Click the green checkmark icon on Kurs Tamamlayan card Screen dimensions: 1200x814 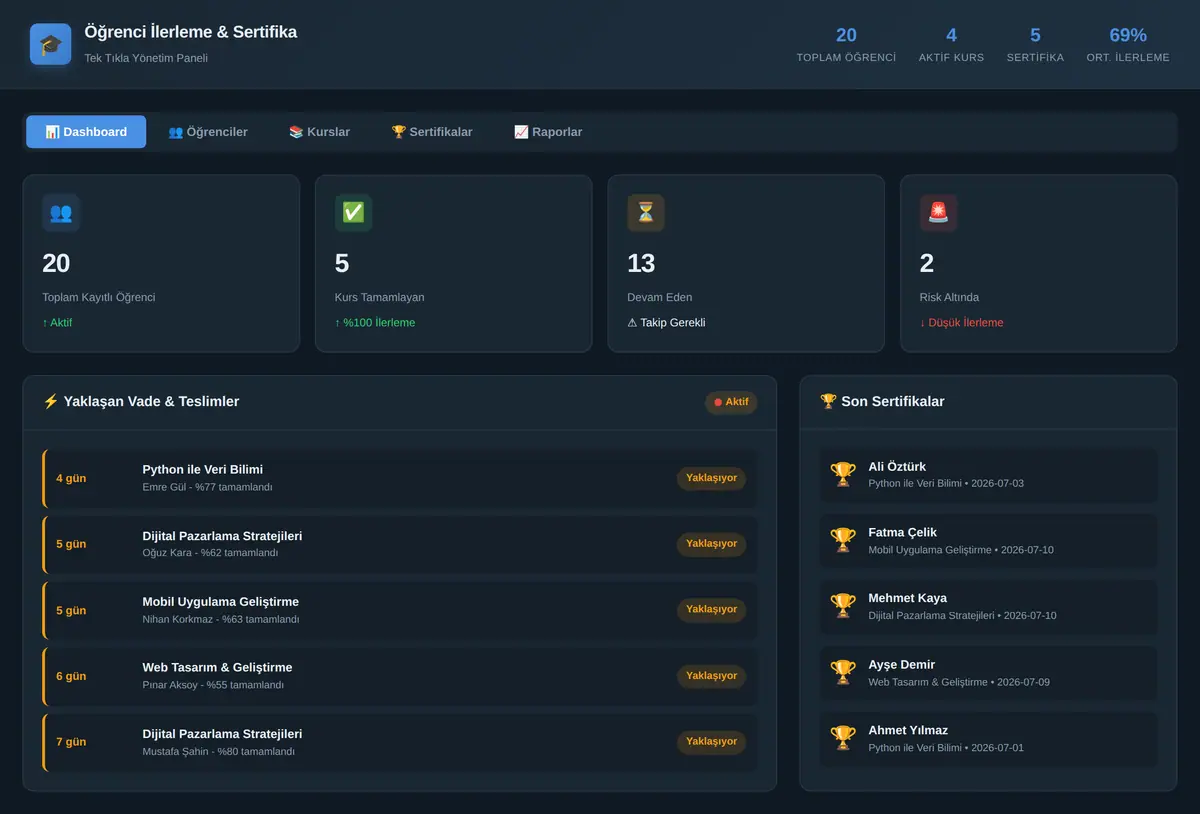(x=354, y=213)
